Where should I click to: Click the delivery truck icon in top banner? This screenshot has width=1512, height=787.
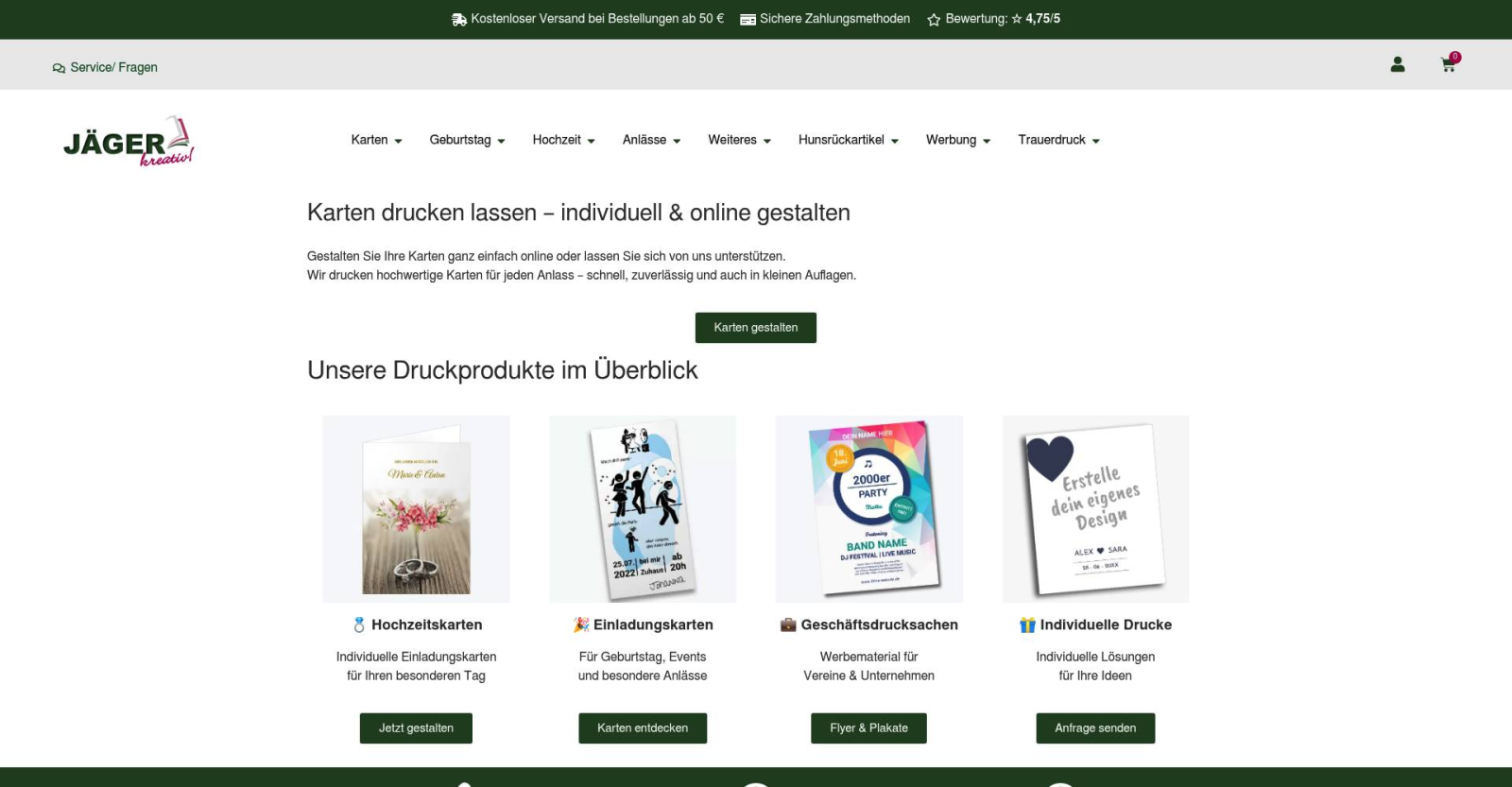point(459,19)
